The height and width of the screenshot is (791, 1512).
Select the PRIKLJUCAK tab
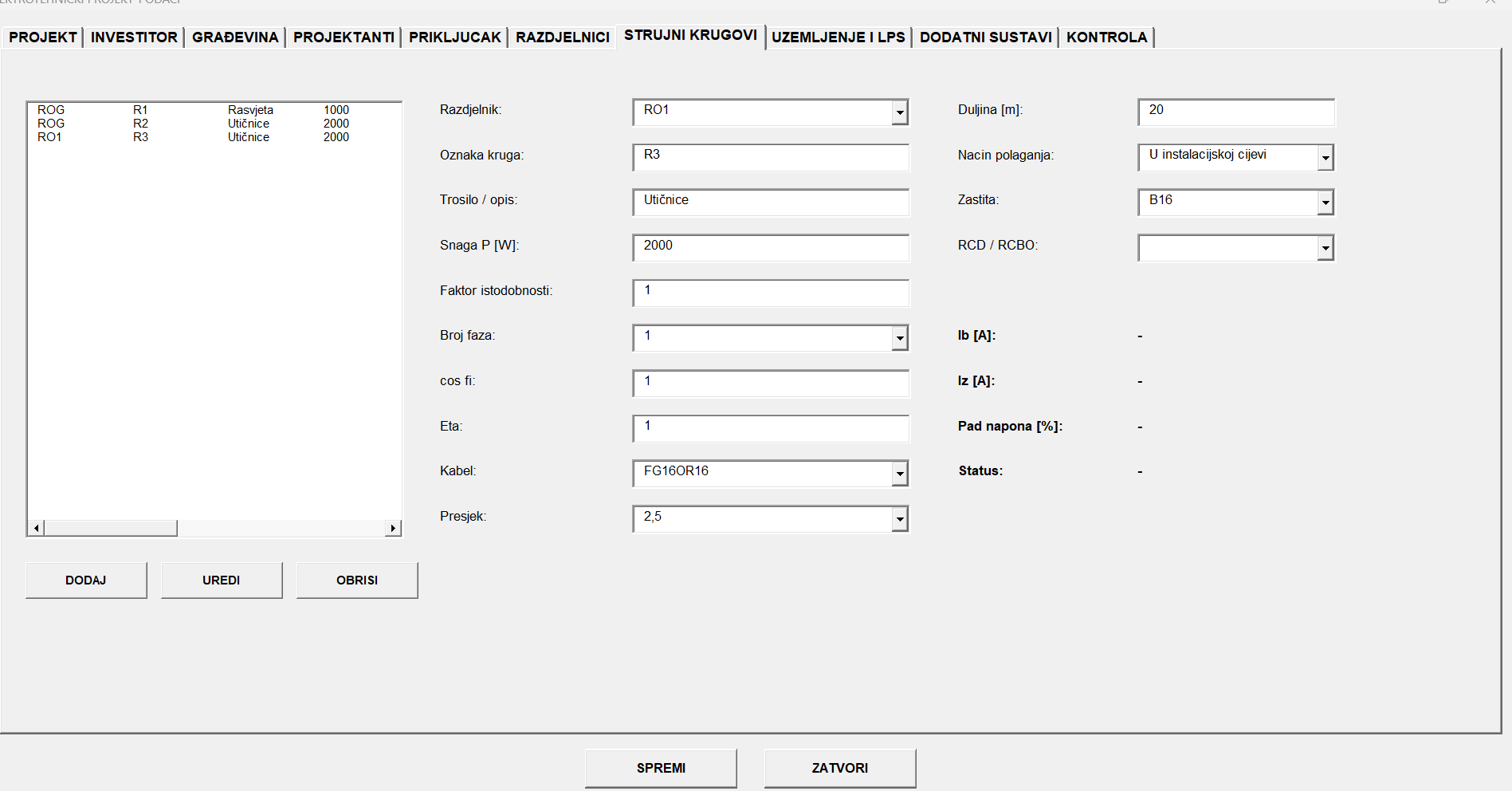pyautogui.click(x=454, y=37)
